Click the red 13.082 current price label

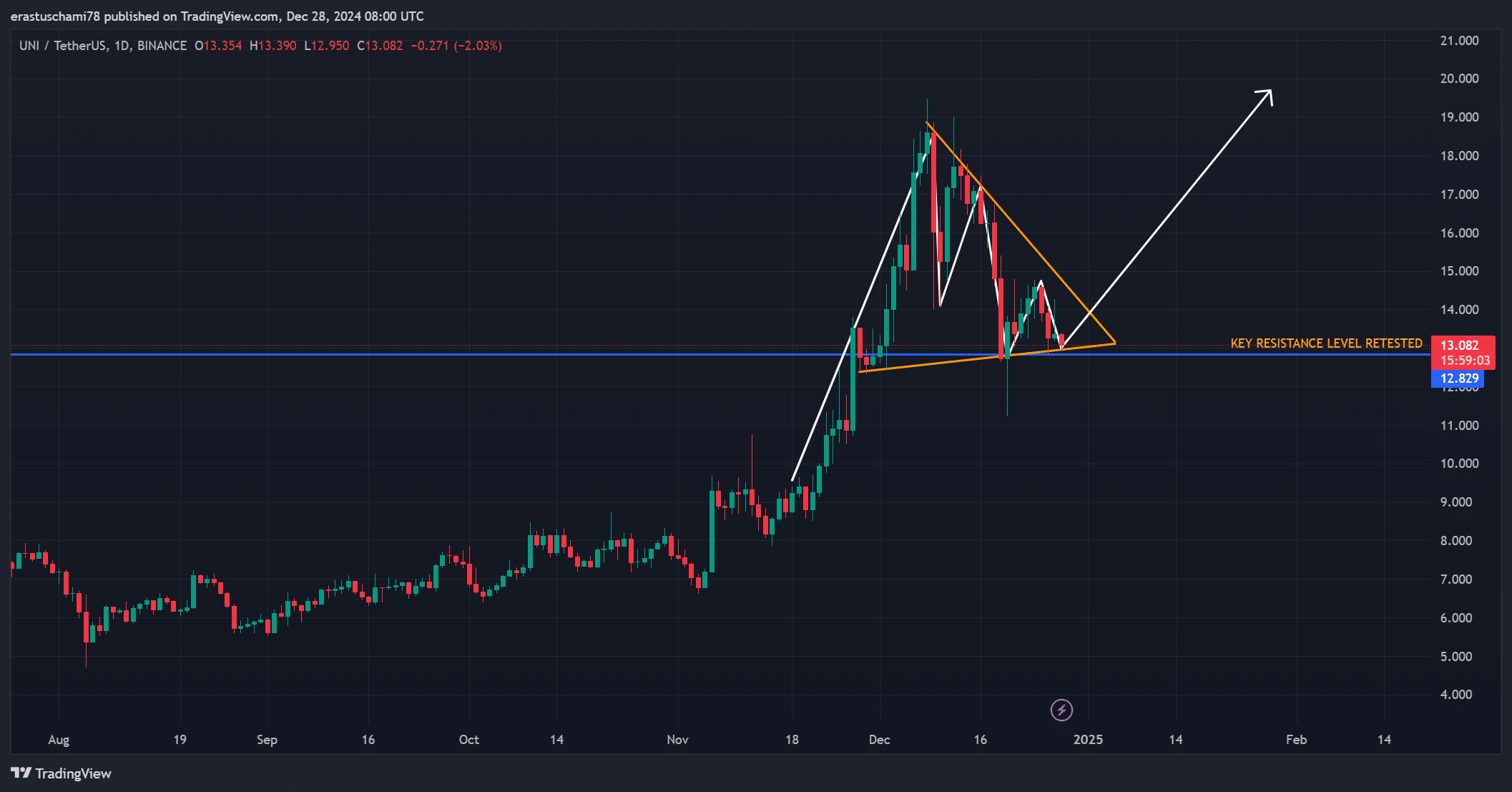pyautogui.click(x=1459, y=346)
